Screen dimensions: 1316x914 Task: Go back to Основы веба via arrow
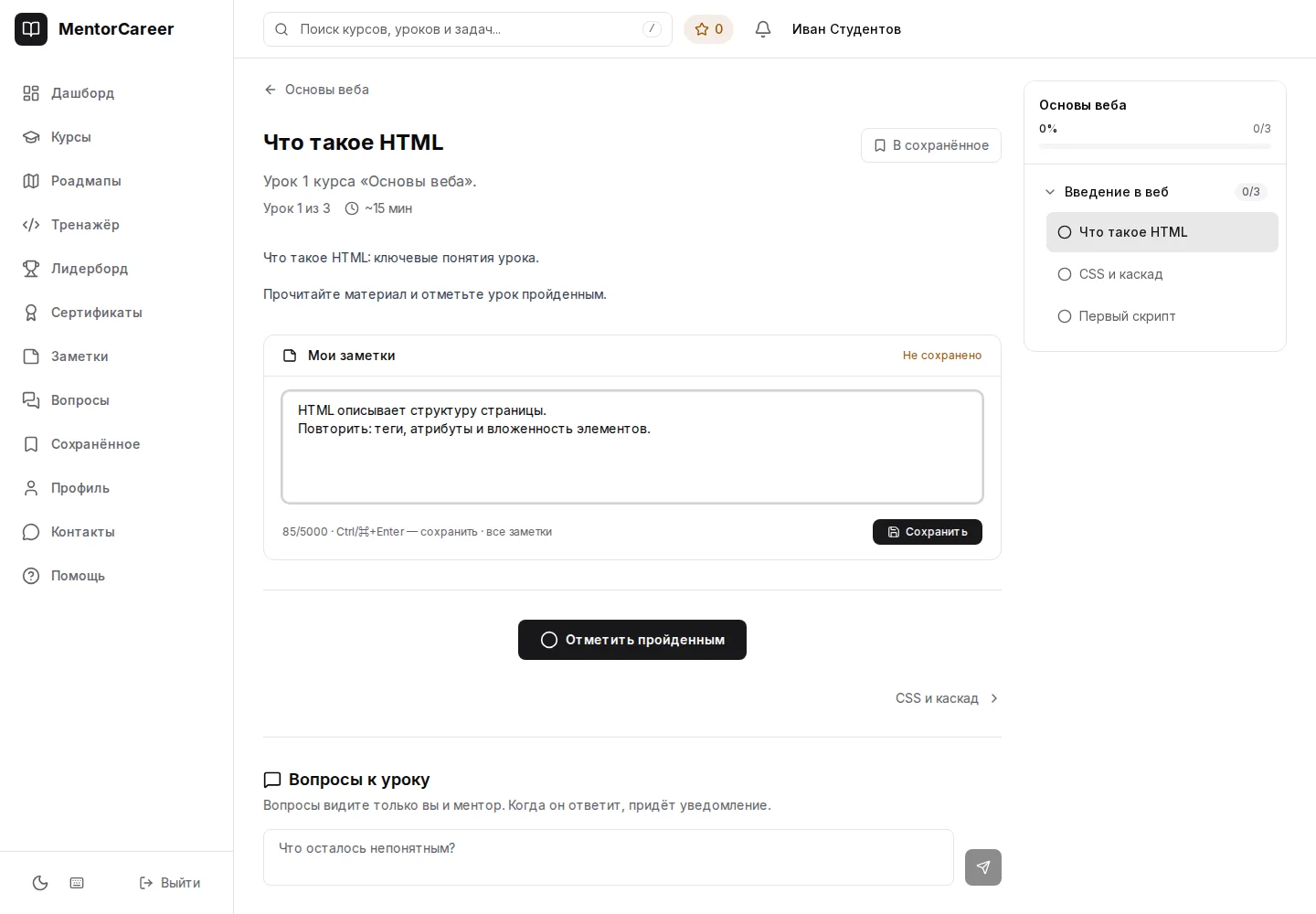click(271, 90)
